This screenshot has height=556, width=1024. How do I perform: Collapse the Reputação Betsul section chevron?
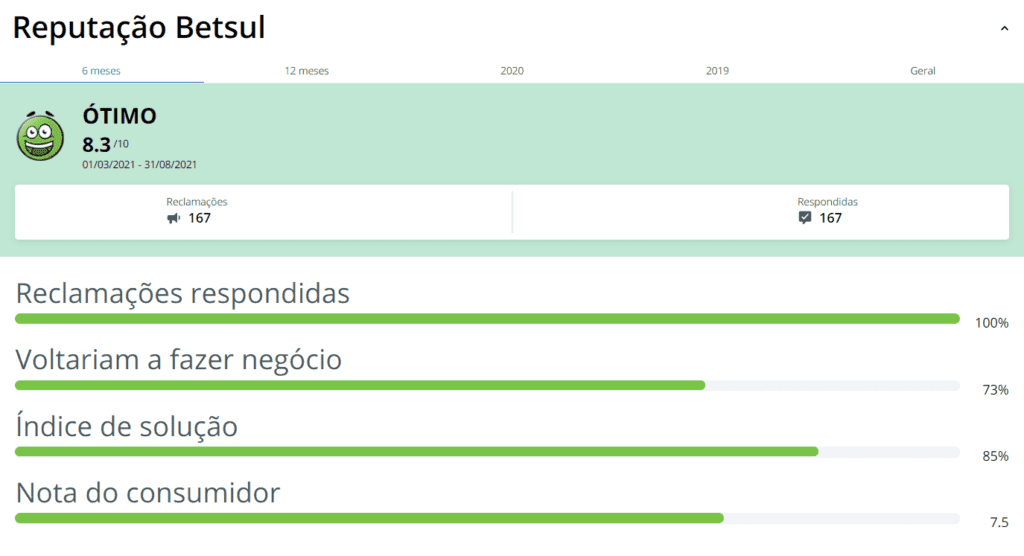click(1004, 29)
